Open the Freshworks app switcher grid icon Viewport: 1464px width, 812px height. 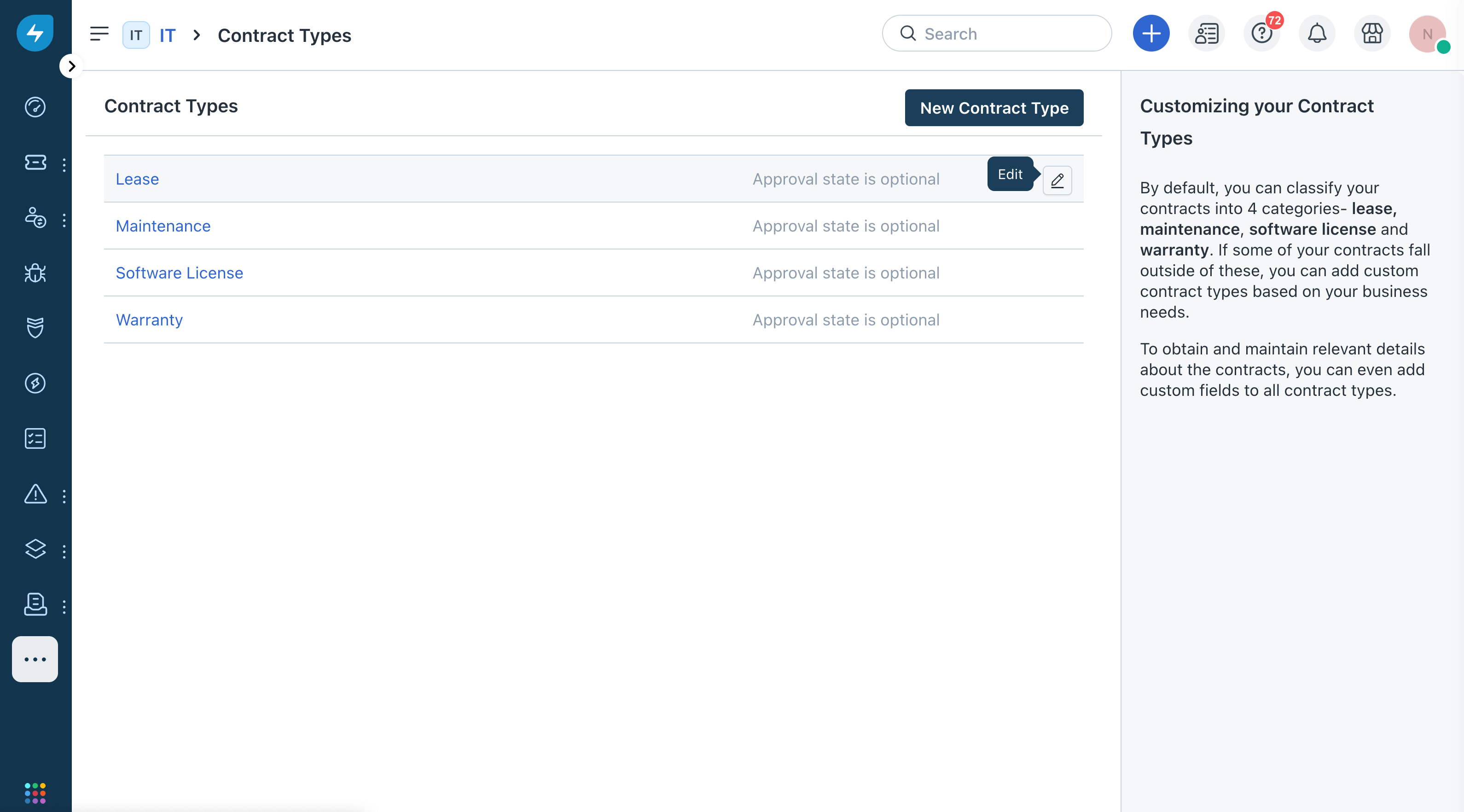tap(35, 793)
